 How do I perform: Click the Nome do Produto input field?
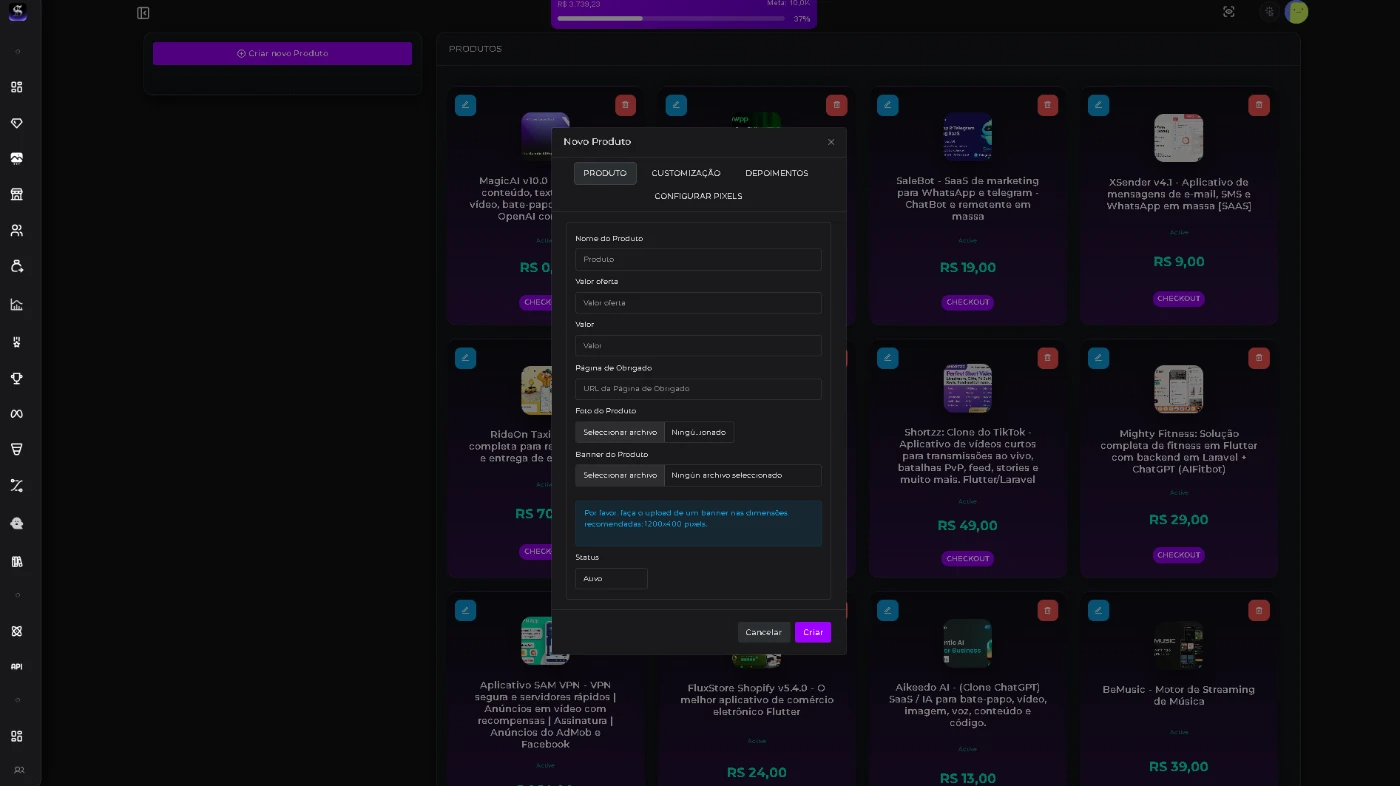(x=698, y=260)
